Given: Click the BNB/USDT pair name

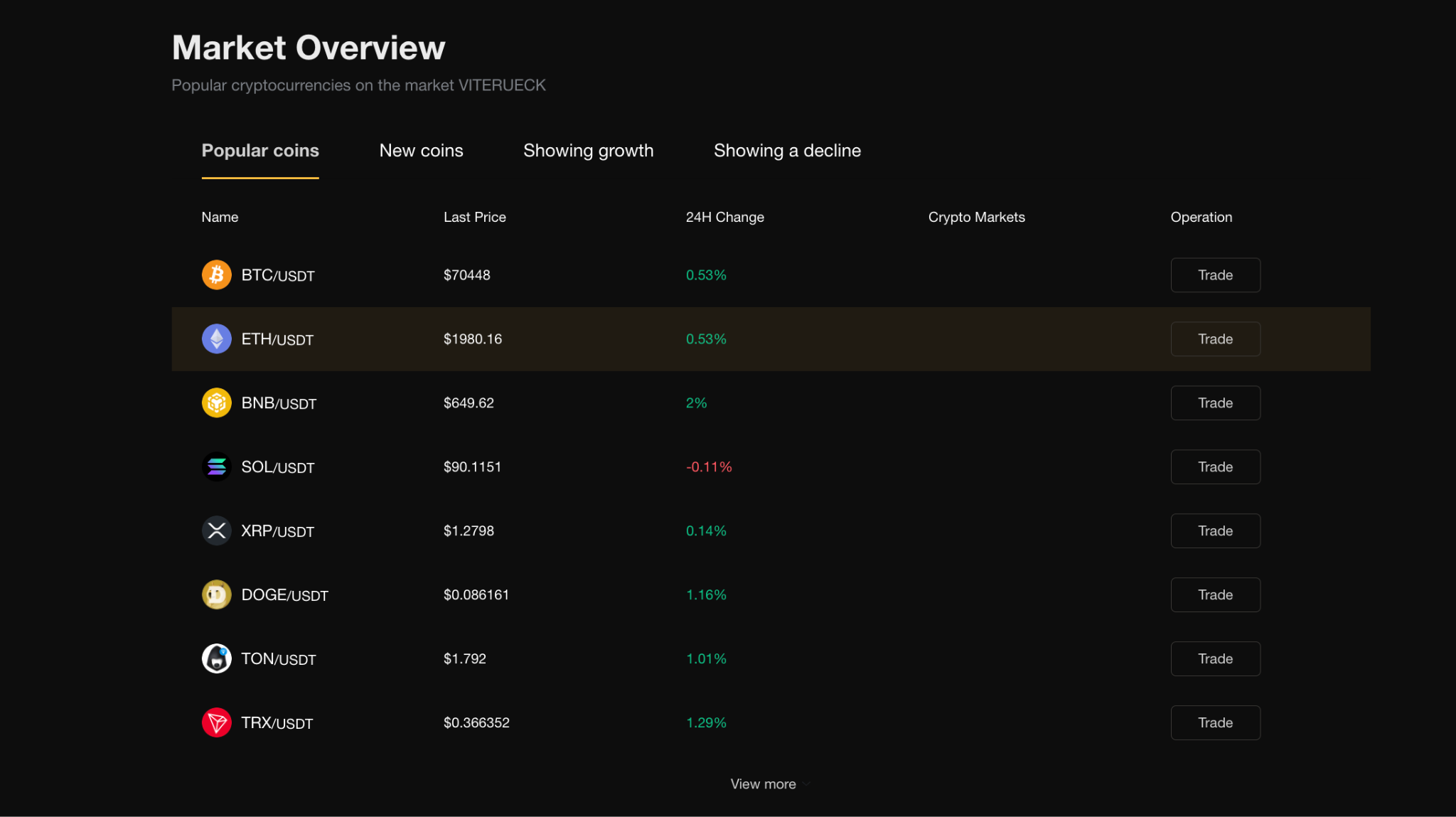Looking at the screenshot, I should pos(279,403).
